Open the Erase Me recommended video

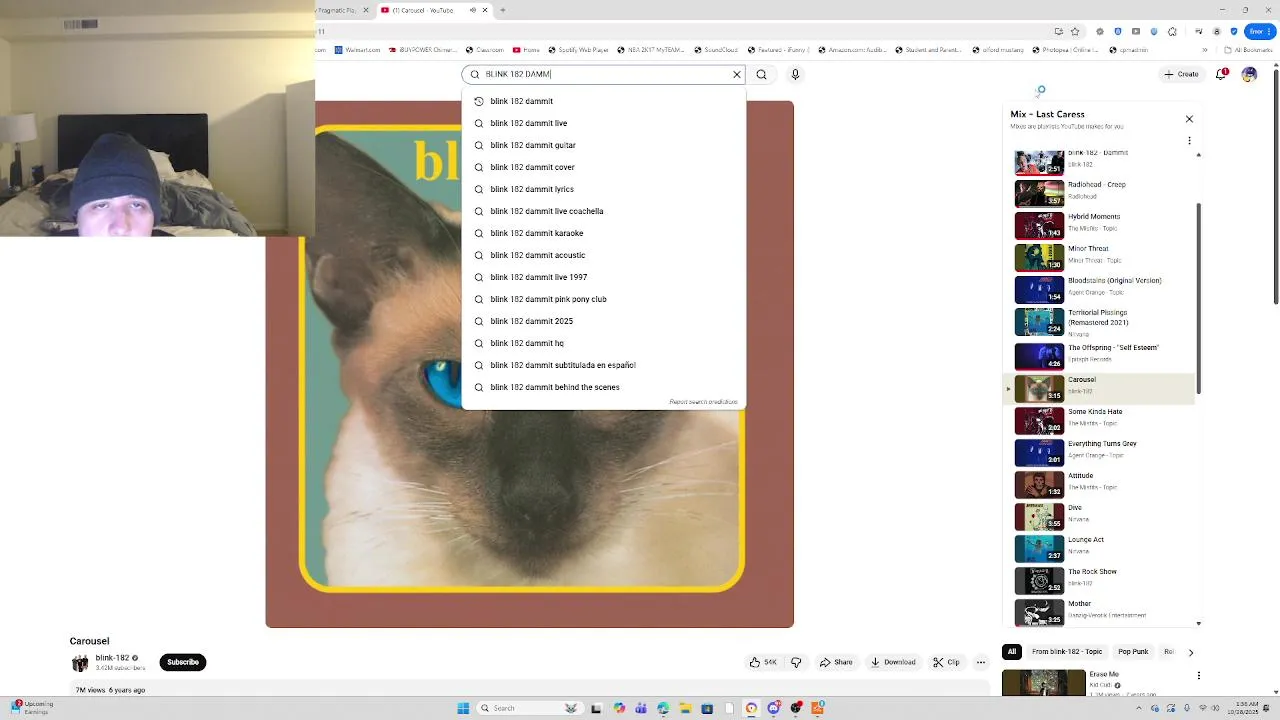pos(1044,683)
